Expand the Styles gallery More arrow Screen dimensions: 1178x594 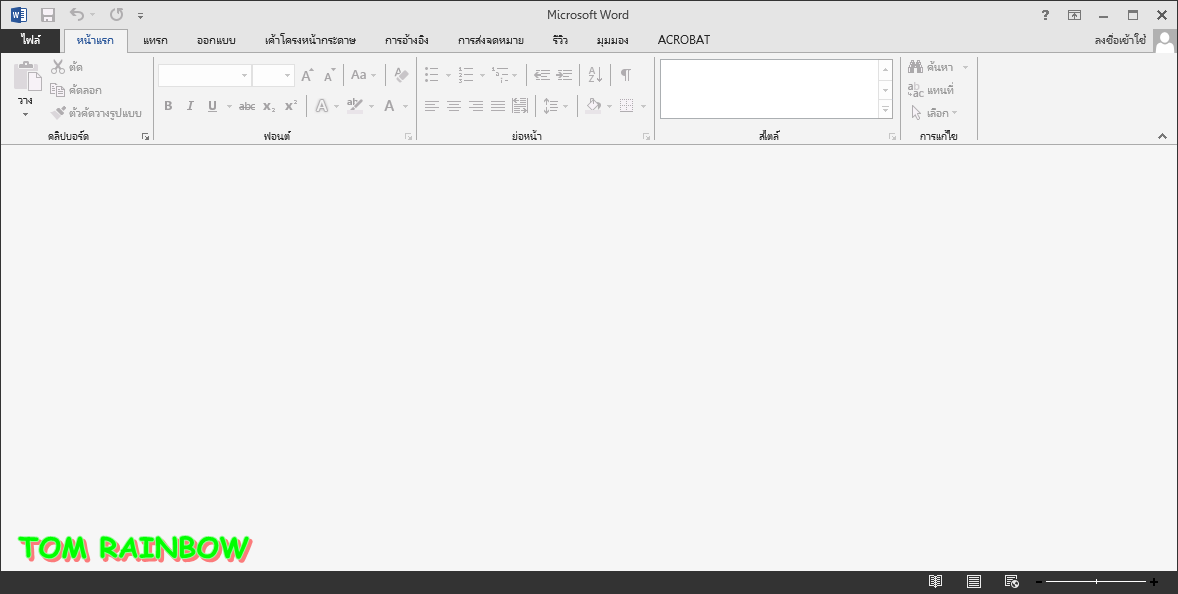[x=886, y=110]
